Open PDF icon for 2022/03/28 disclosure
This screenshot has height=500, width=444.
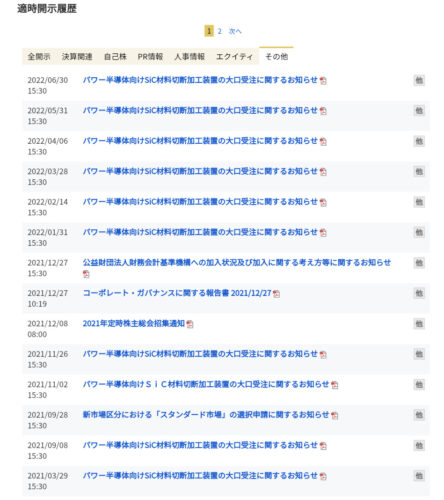[323, 172]
